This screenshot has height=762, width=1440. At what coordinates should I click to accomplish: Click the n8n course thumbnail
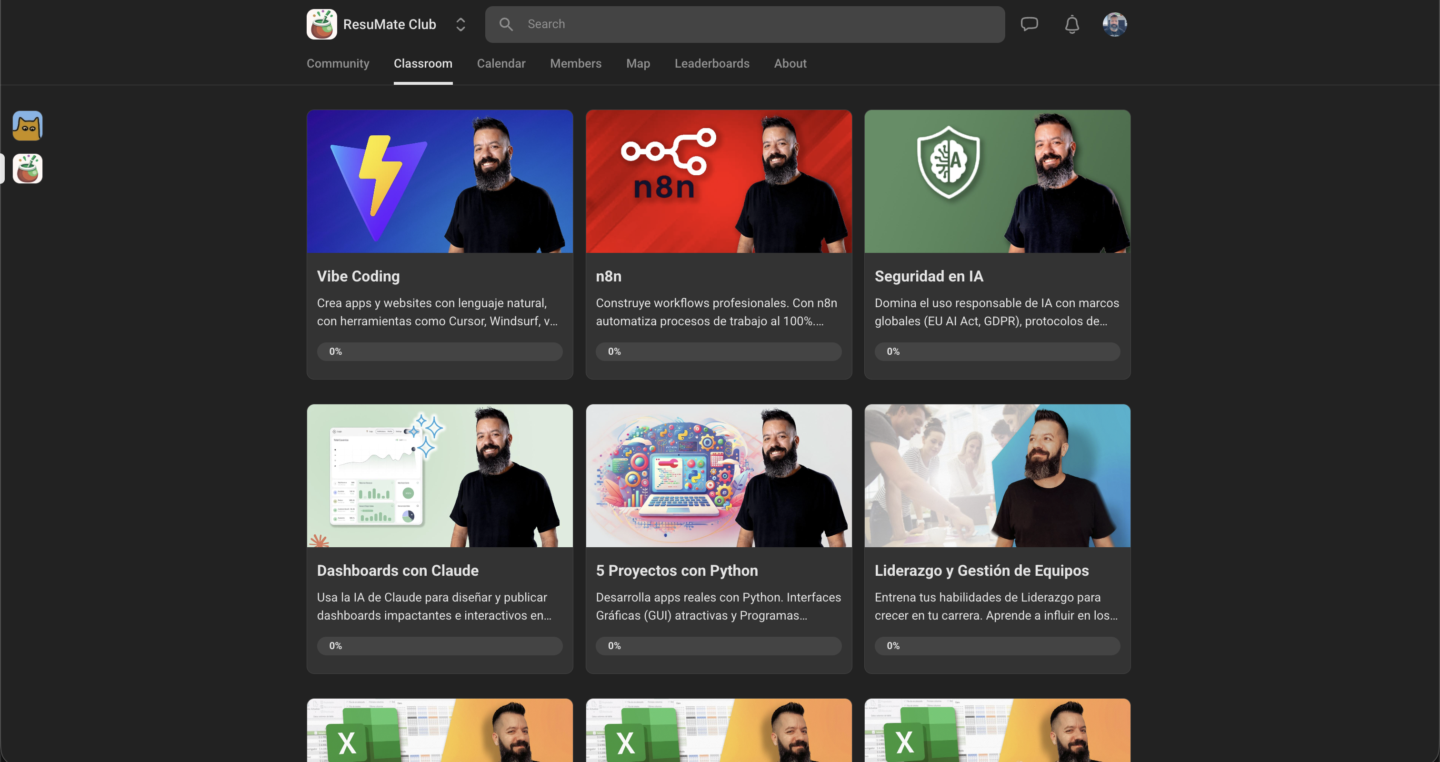coord(719,181)
